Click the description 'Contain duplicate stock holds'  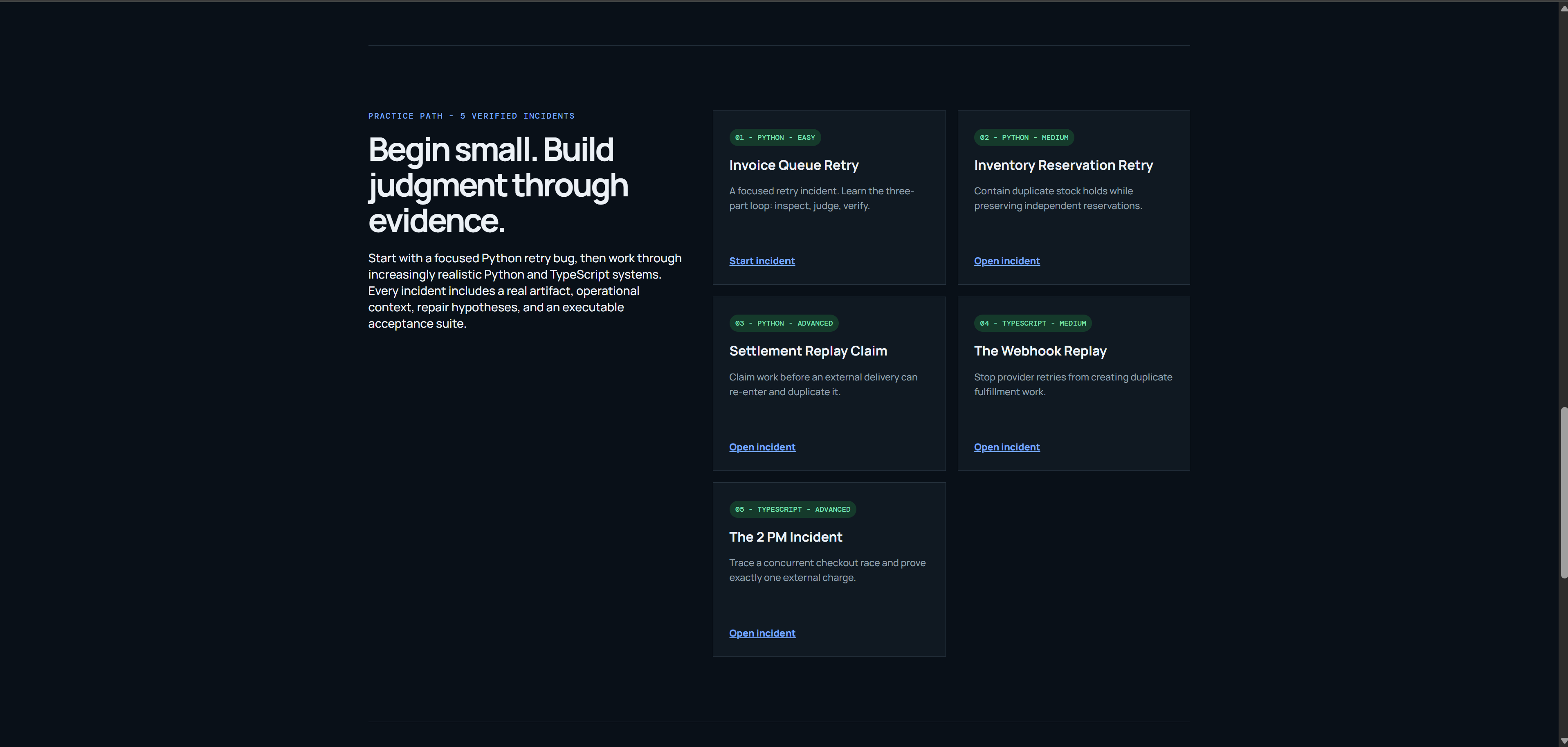[1058, 198]
